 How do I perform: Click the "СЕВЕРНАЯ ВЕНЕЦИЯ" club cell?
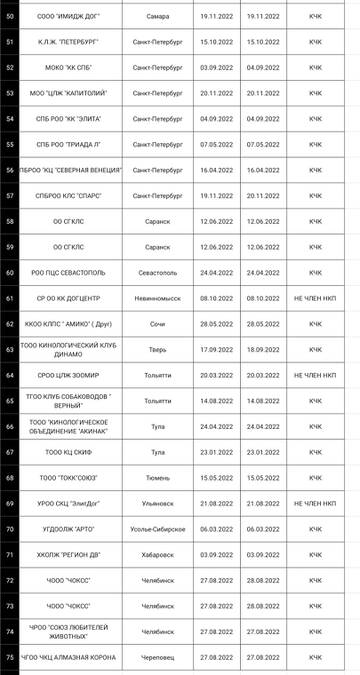[x=71, y=170]
